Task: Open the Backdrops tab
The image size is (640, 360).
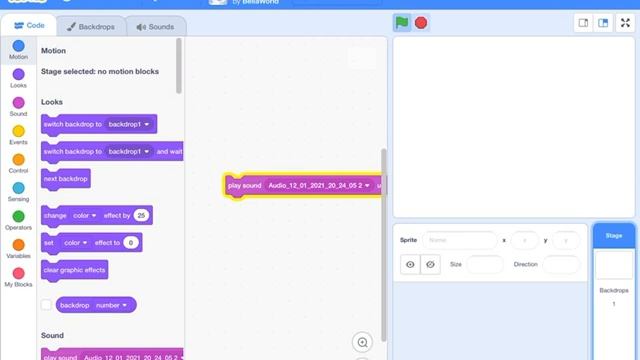Action: [91, 27]
